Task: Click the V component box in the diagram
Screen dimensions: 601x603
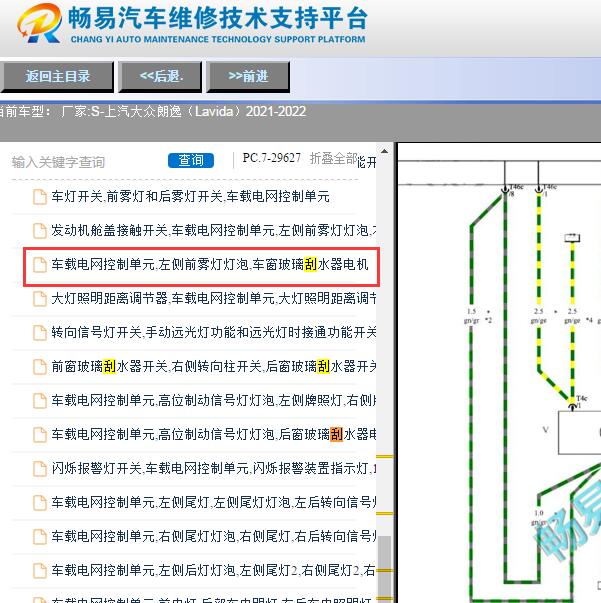Action: [579, 433]
